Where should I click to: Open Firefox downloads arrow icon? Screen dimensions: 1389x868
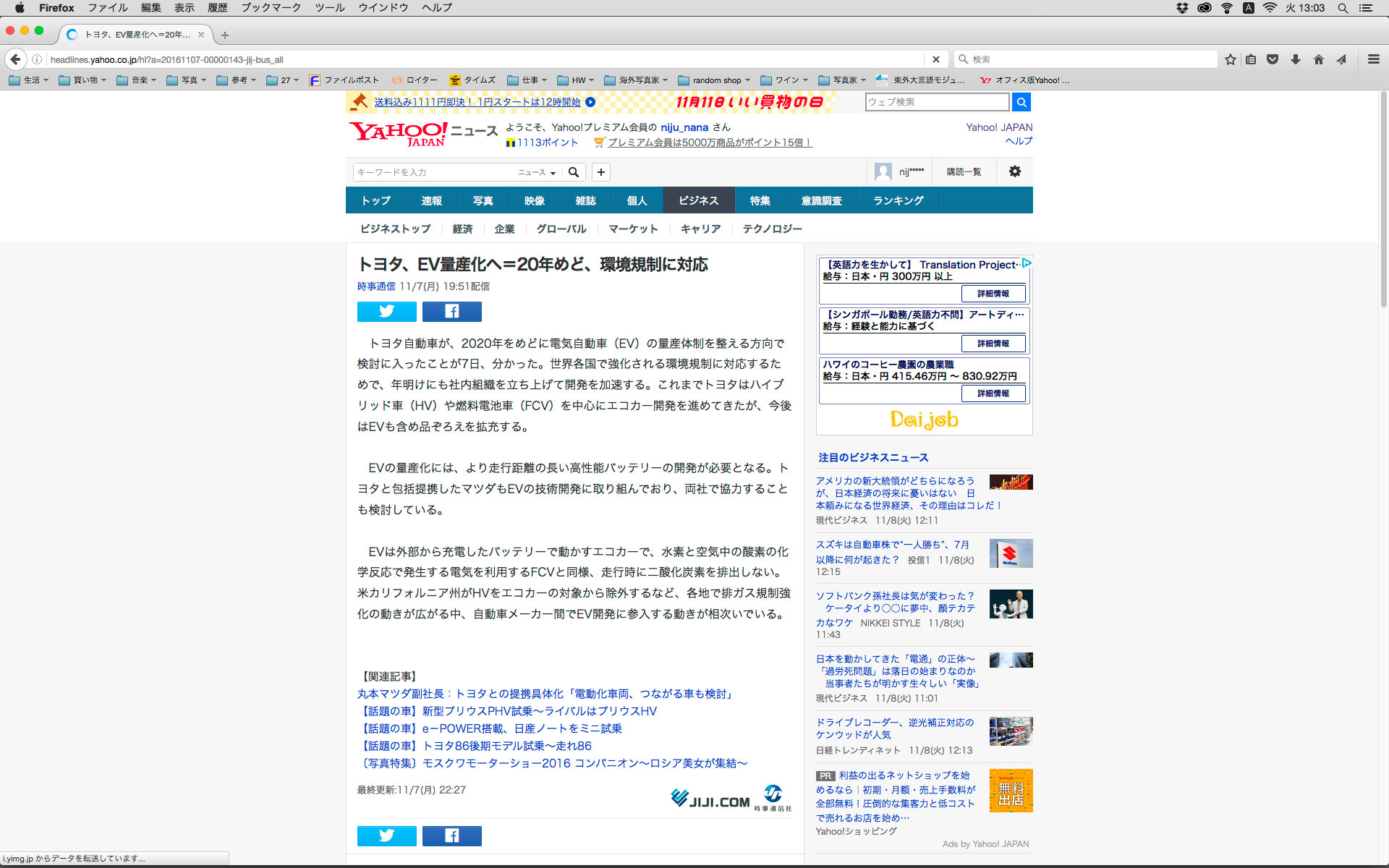point(1295,59)
